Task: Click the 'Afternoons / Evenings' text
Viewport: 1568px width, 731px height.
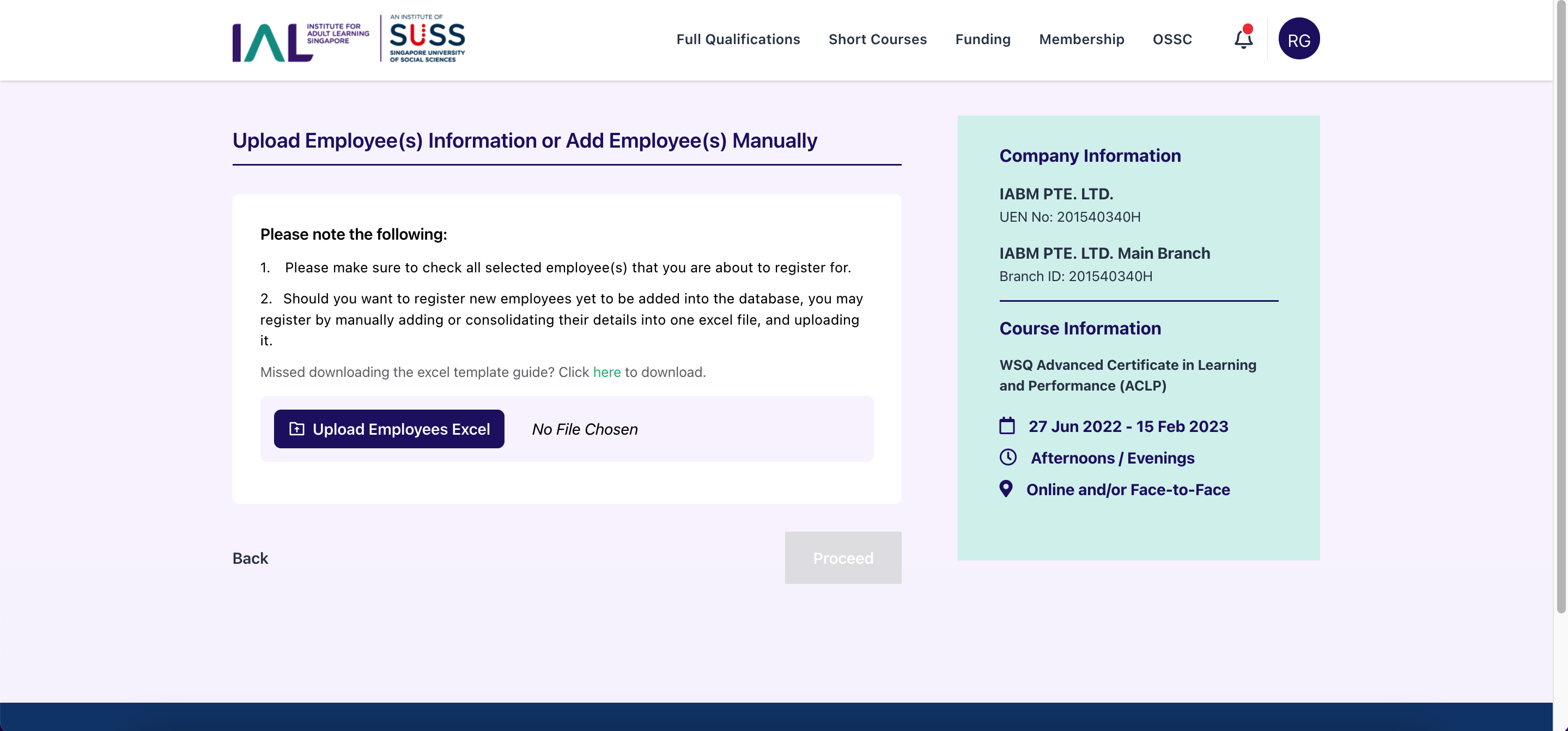Action: click(x=1112, y=458)
